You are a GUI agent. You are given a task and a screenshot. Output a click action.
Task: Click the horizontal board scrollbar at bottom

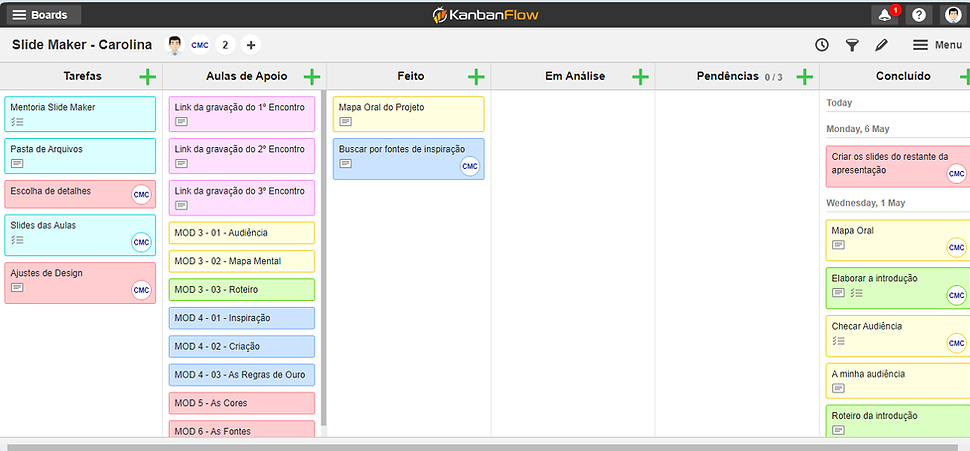coord(483,447)
